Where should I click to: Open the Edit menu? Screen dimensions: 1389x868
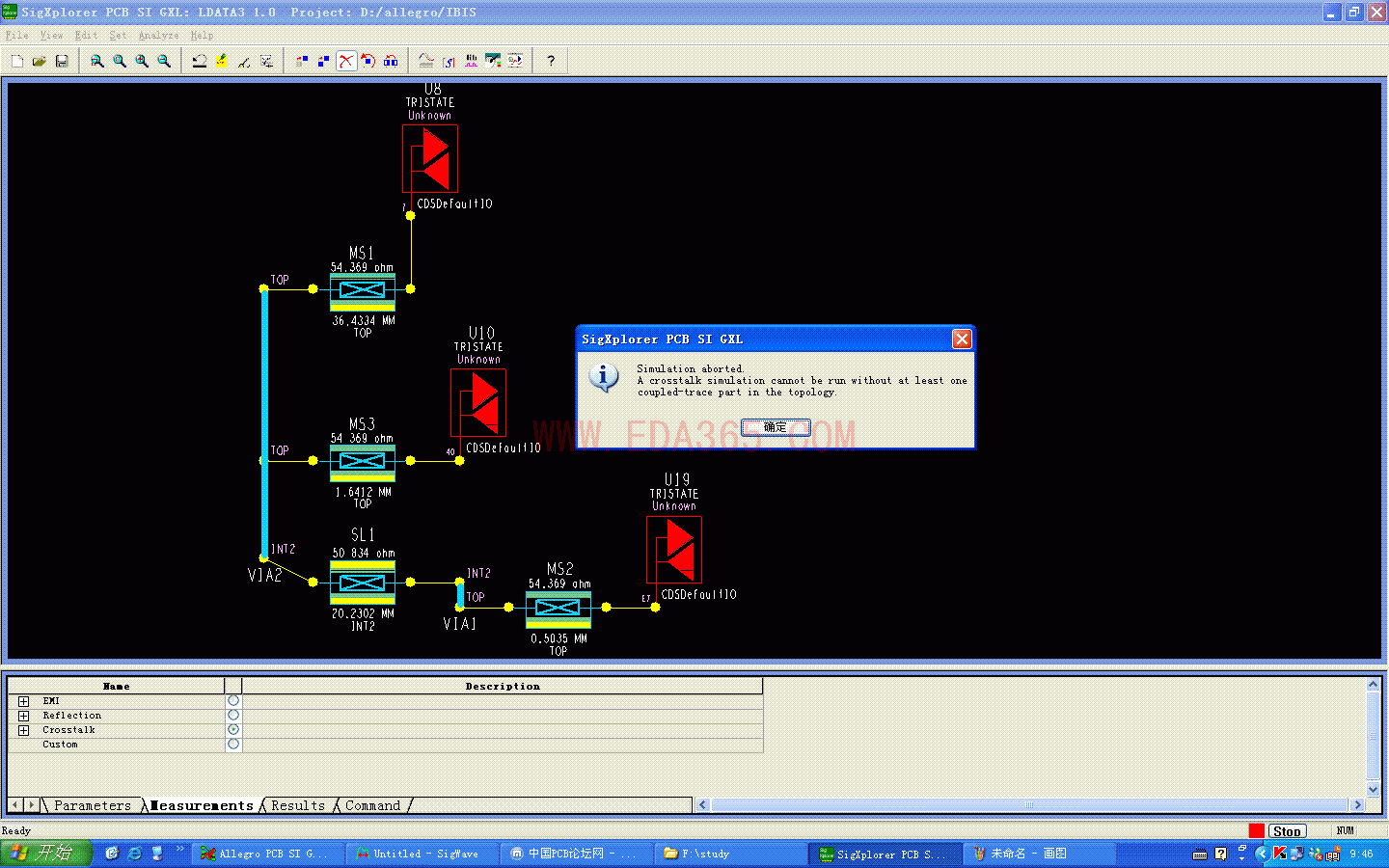(x=86, y=35)
